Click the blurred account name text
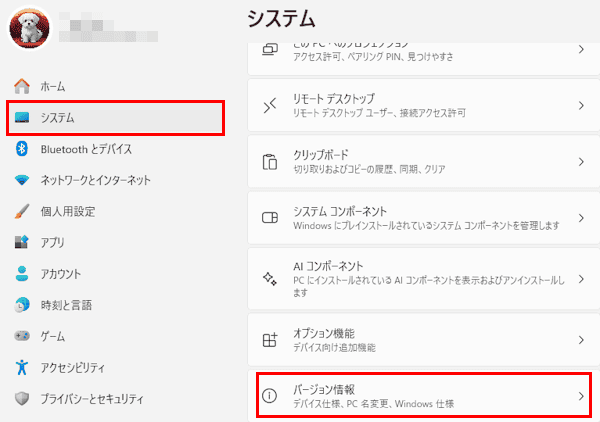 108,26
